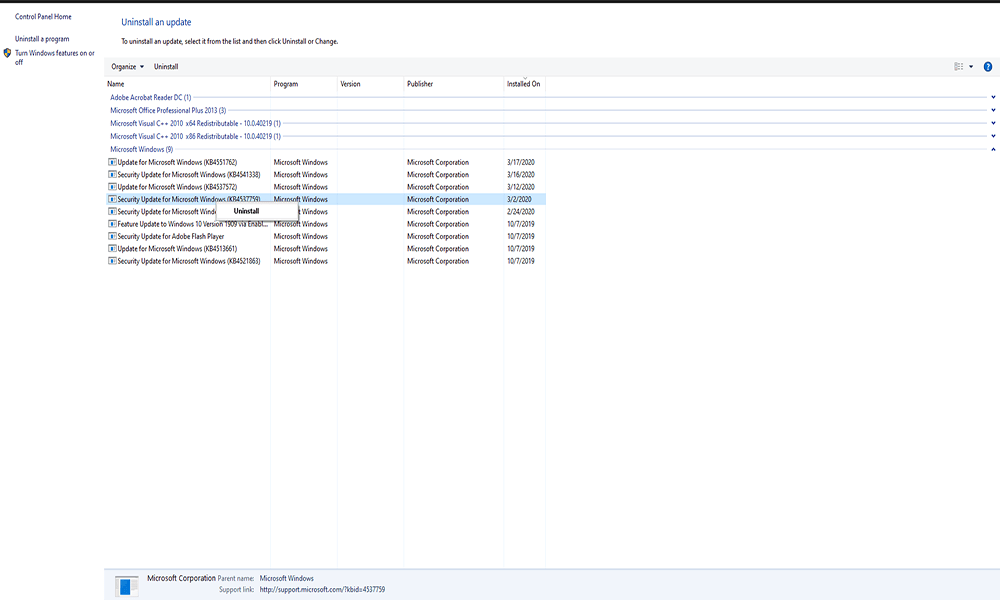This screenshot has width=1000, height=600.
Task: Select Update for Microsoft Windows (KB4551762)
Action: pos(177,162)
